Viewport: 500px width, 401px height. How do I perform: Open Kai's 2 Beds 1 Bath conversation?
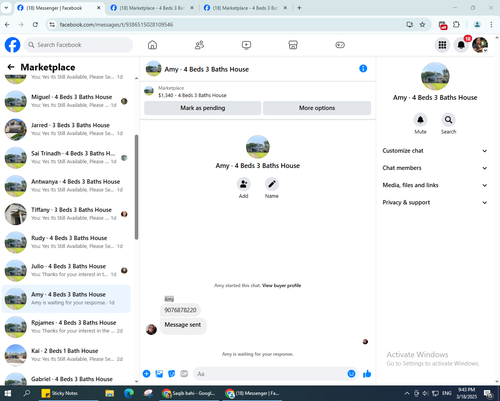click(x=66, y=355)
